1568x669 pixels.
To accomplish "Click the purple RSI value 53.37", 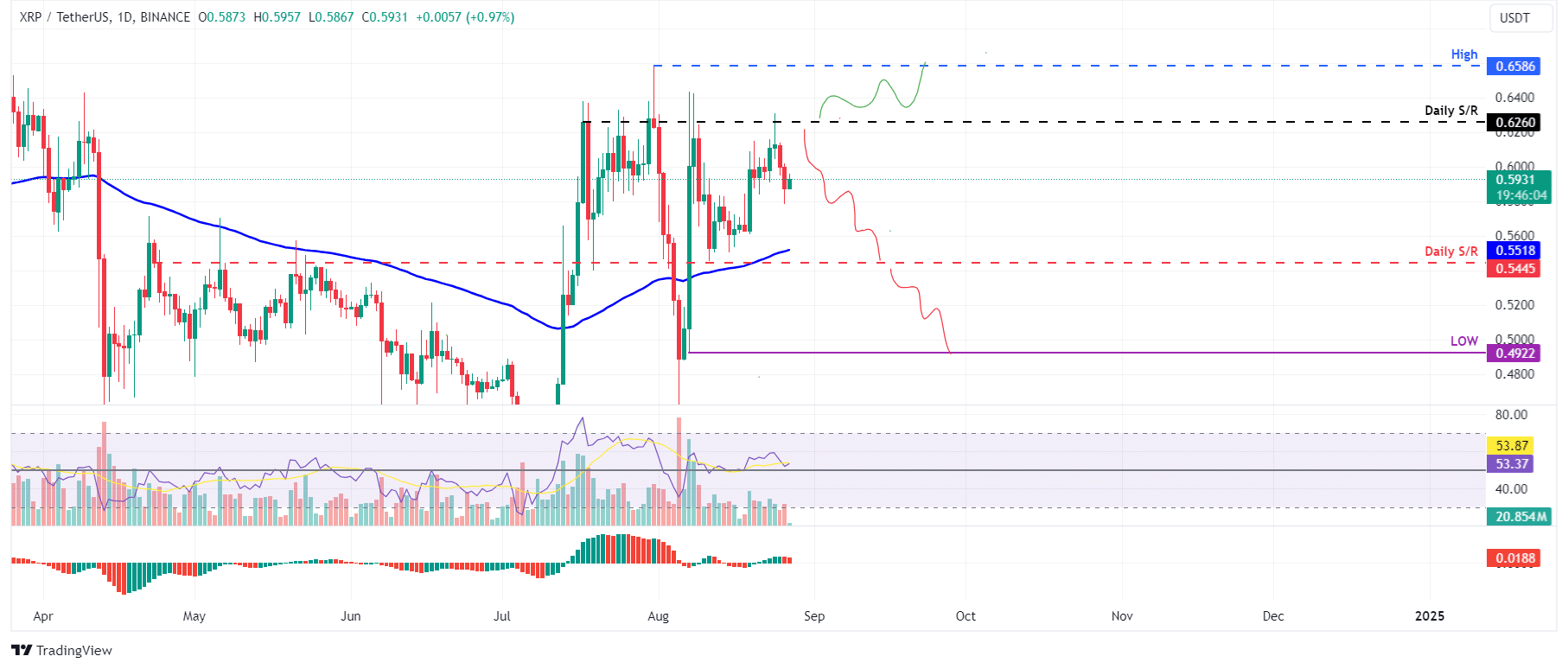I will click(x=1509, y=464).
